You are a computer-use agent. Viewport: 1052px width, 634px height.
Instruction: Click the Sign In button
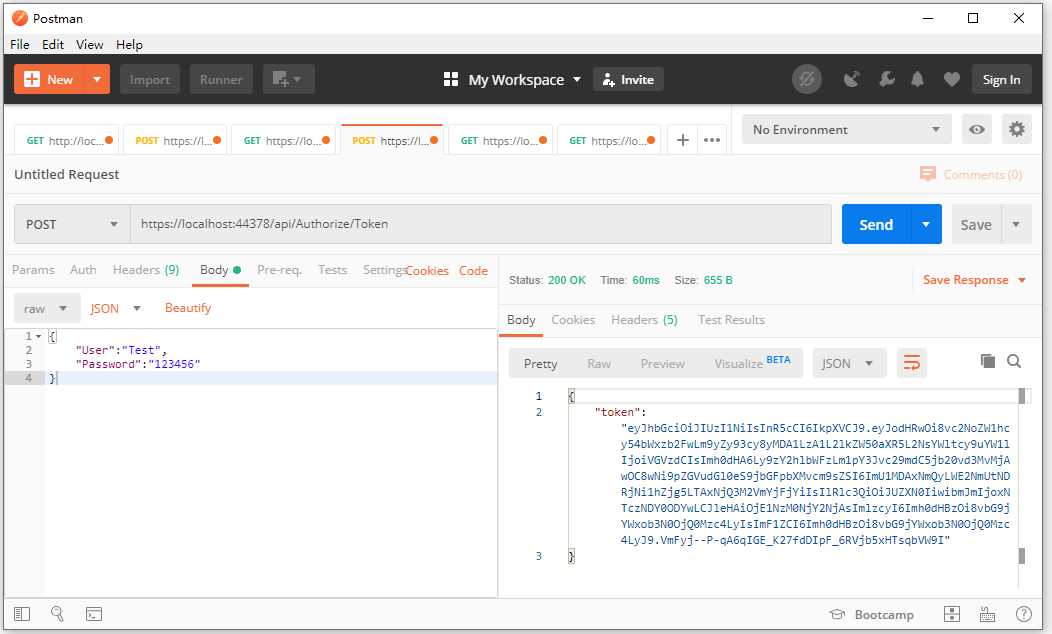point(1001,80)
